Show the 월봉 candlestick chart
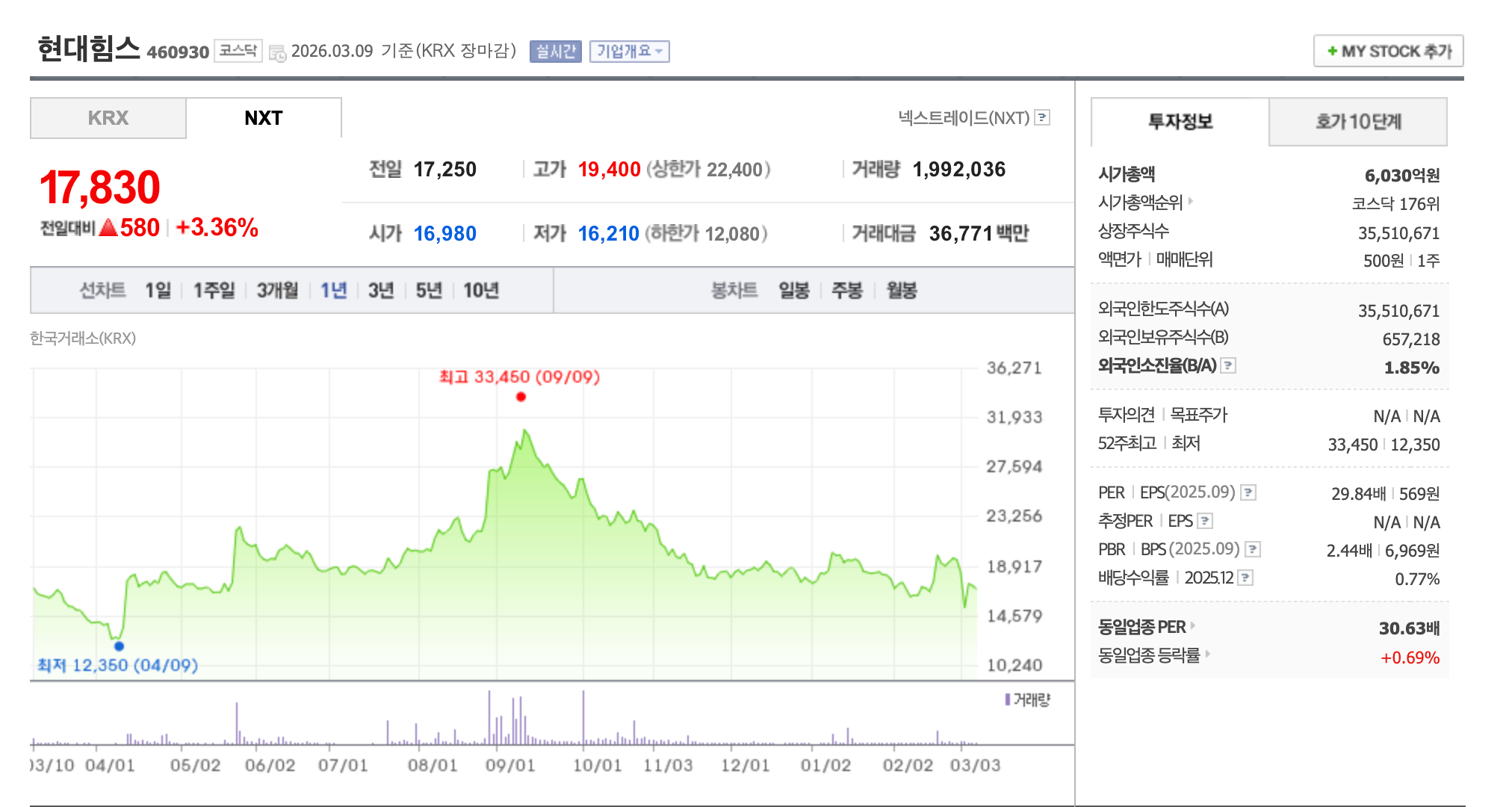Viewport: 1512px width, 807px height. point(901,290)
